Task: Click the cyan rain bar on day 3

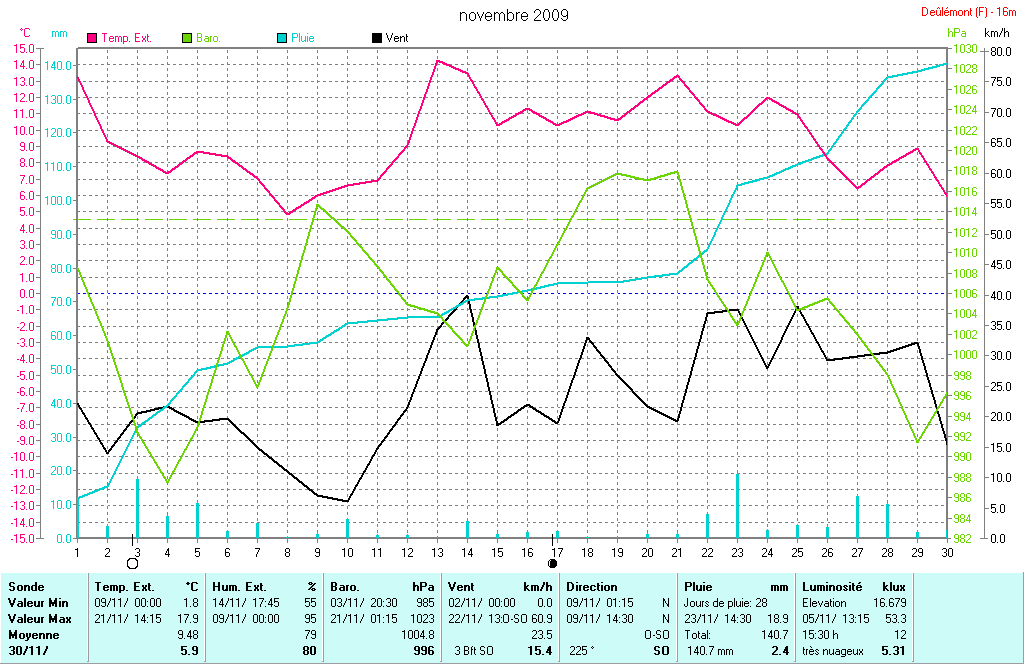Action: click(137, 508)
